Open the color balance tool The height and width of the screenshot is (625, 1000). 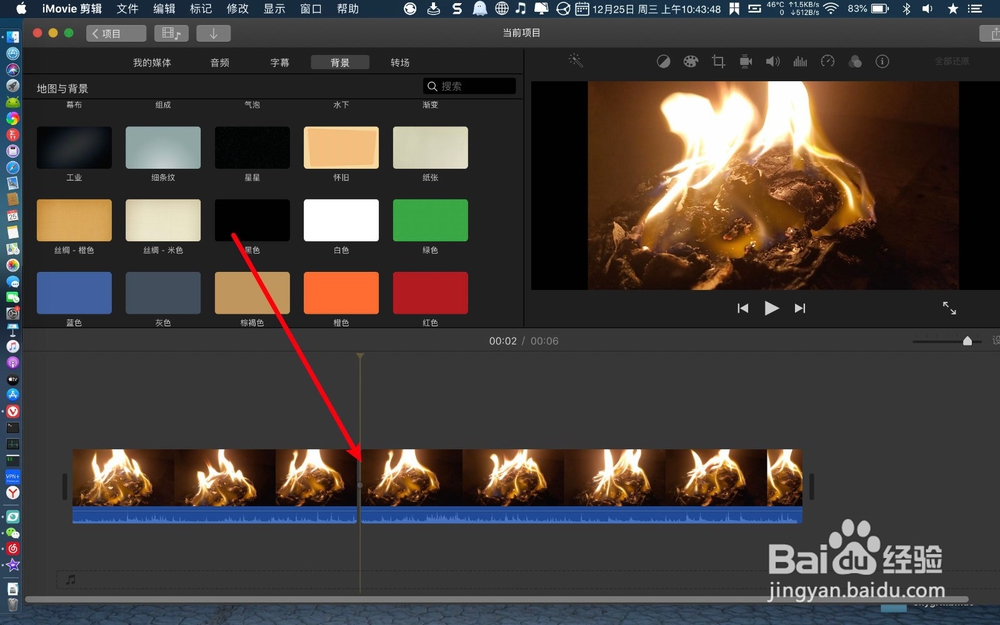click(663, 62)
